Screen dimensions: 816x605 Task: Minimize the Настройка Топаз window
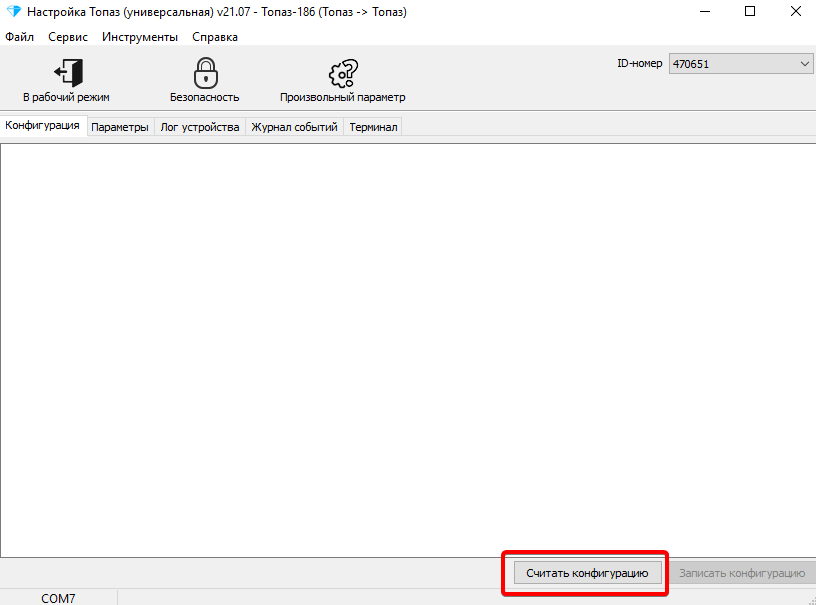click(705, 11)
